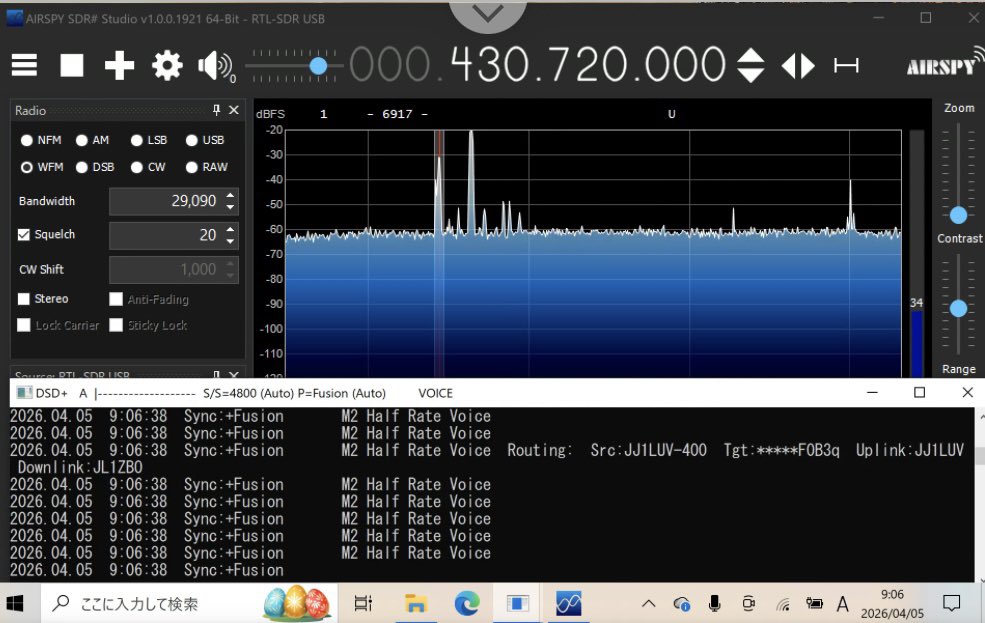Open Task View from taskbar

click(363, 604)
